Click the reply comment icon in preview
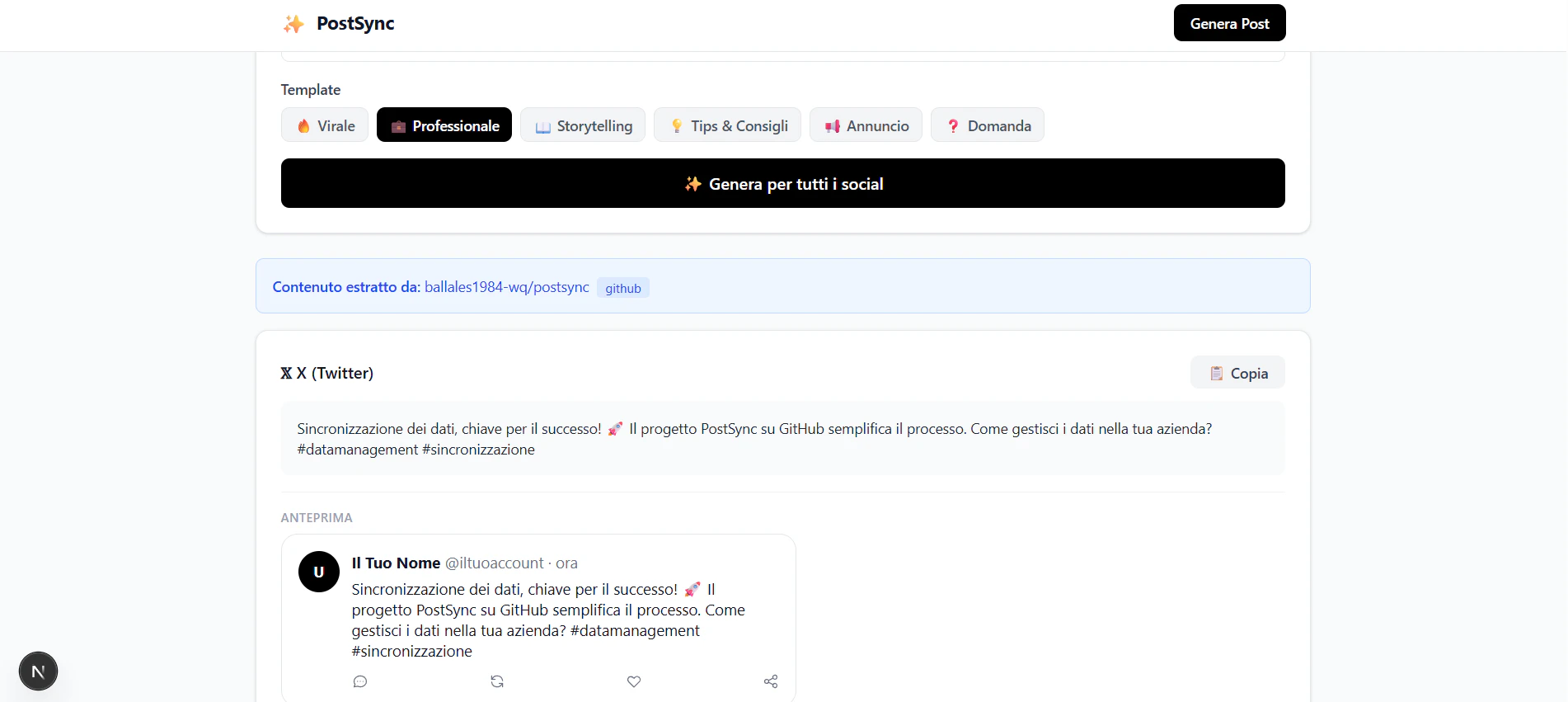The height and width of the screenshot is (702, 1568). [360, 681]
